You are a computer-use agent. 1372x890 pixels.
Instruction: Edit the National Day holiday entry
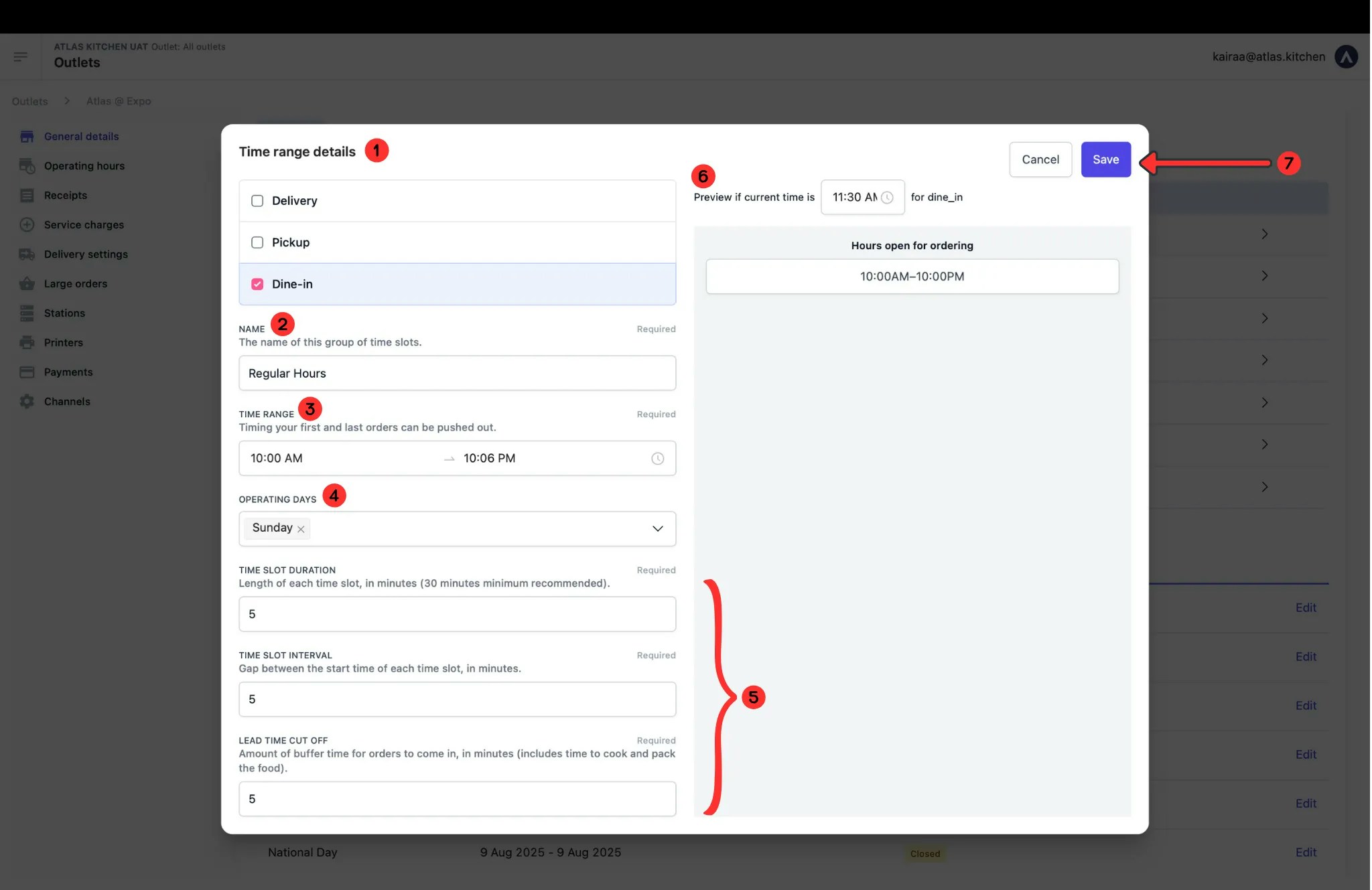[x=1306, y=852]
